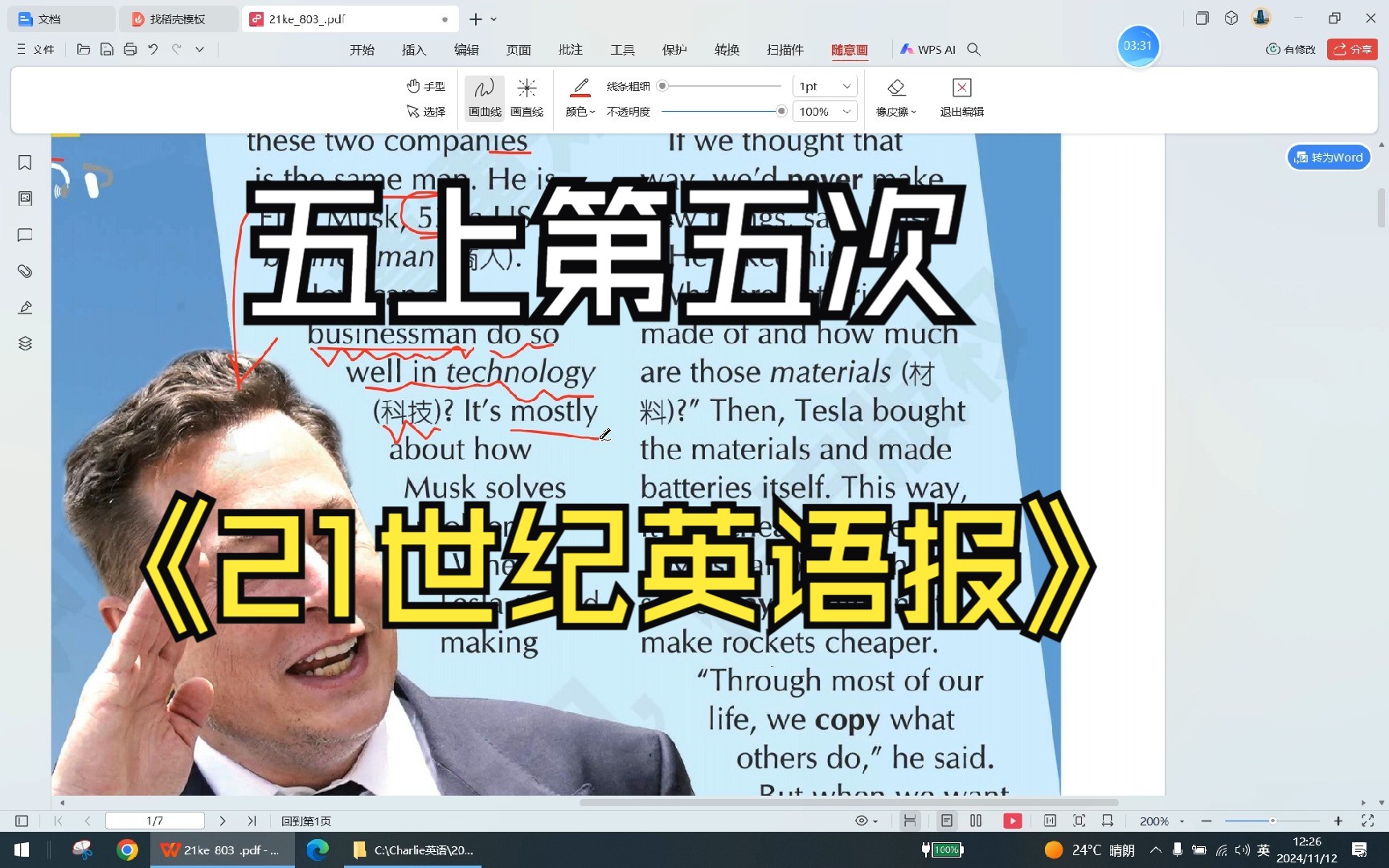Open the 文件 file menu

35,50
